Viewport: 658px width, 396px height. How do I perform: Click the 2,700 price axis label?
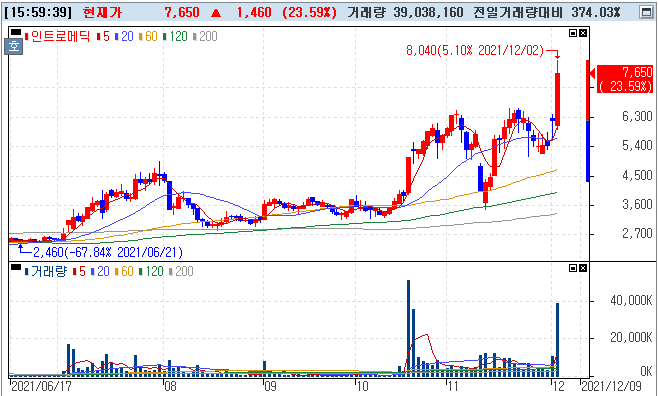click(637, 234)
